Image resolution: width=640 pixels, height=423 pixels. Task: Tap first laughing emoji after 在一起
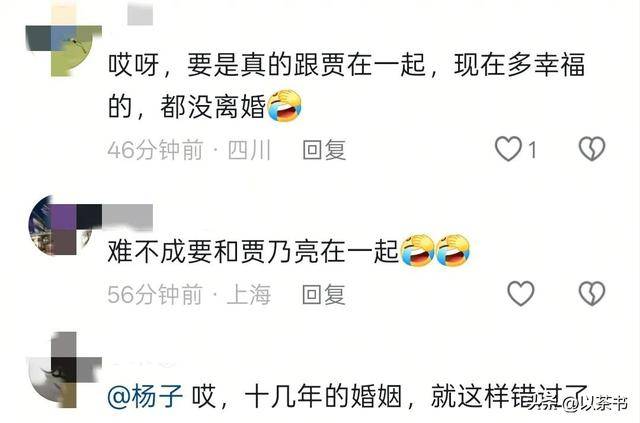point(417,250)
